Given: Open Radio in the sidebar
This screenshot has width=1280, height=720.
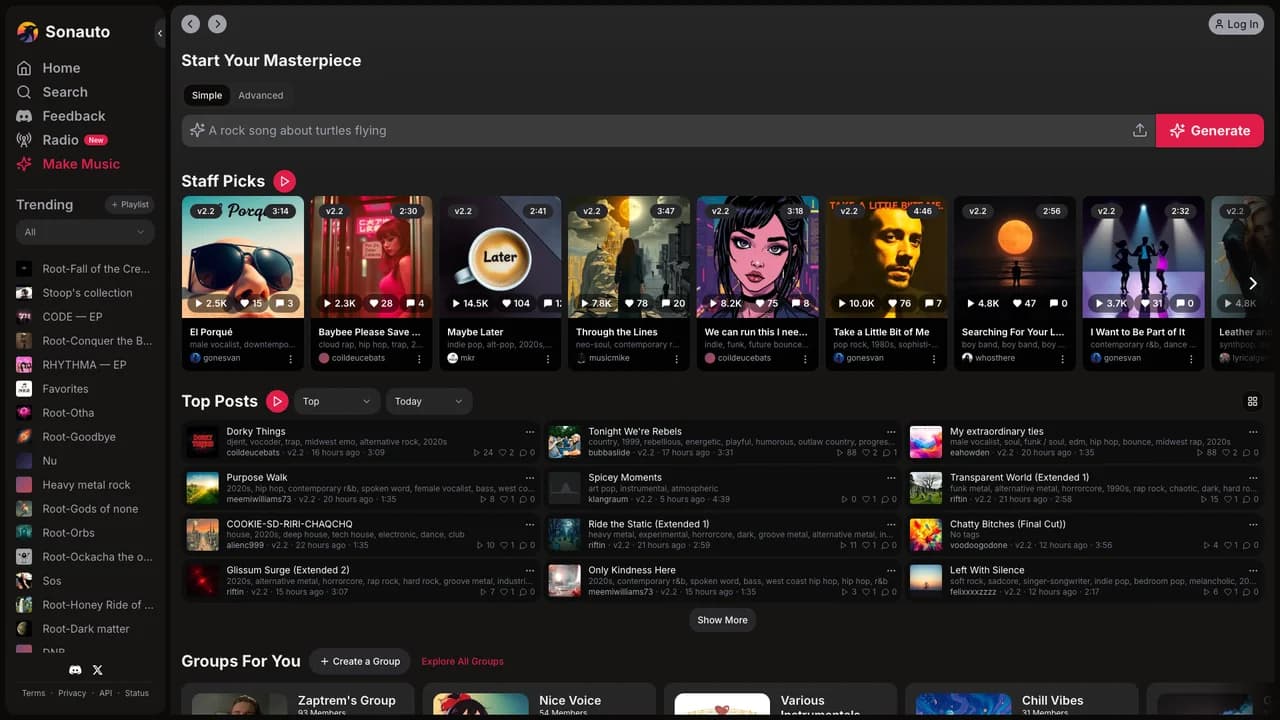Looking at the screenshot, I should coord(60,140).
